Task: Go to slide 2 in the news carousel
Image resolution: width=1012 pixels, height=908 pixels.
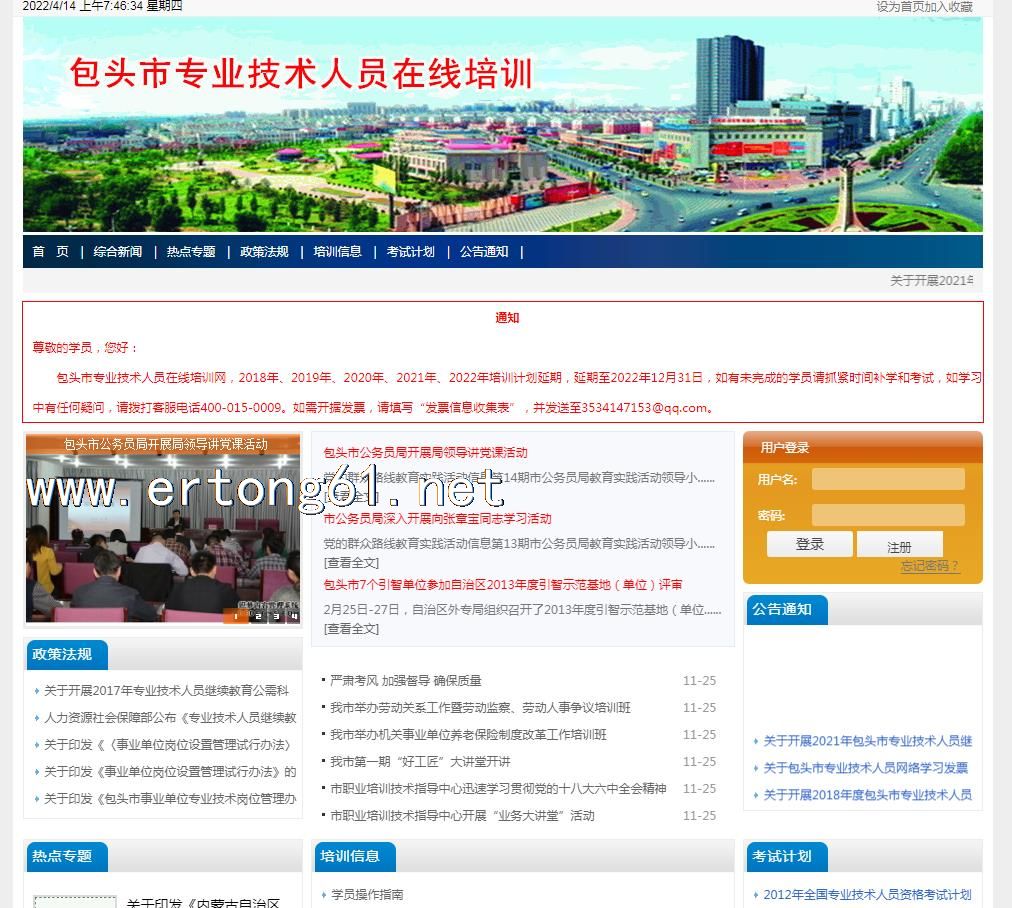Action: pos(256,616)
